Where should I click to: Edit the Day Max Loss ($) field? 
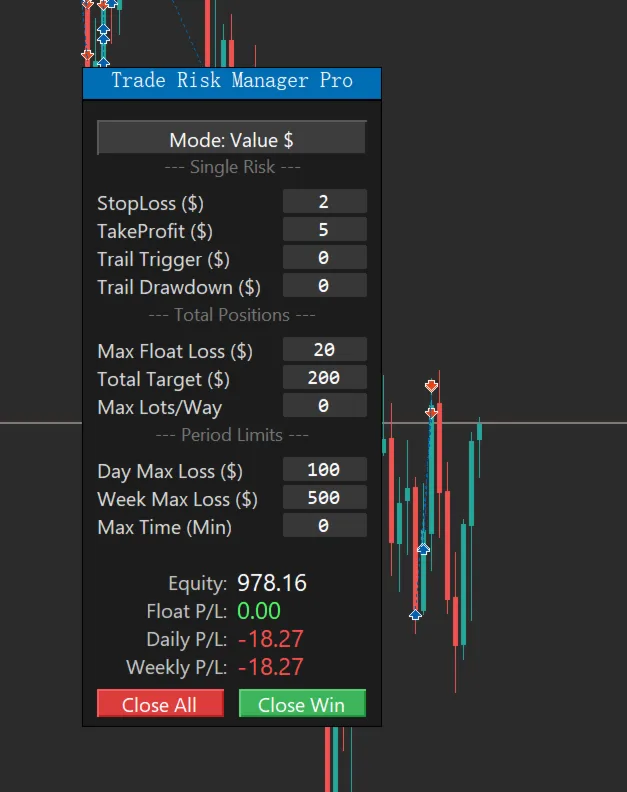click(x=324, y=469)
